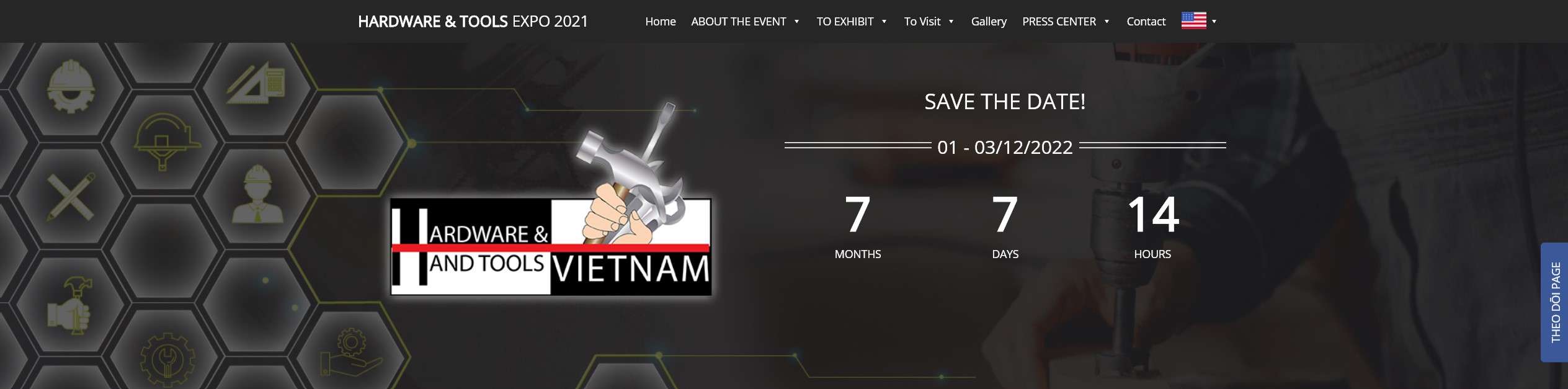
Task: Click the HARDWARE & TOOLS EXPO 2021 site title
Action: click(x=473, y=22)
